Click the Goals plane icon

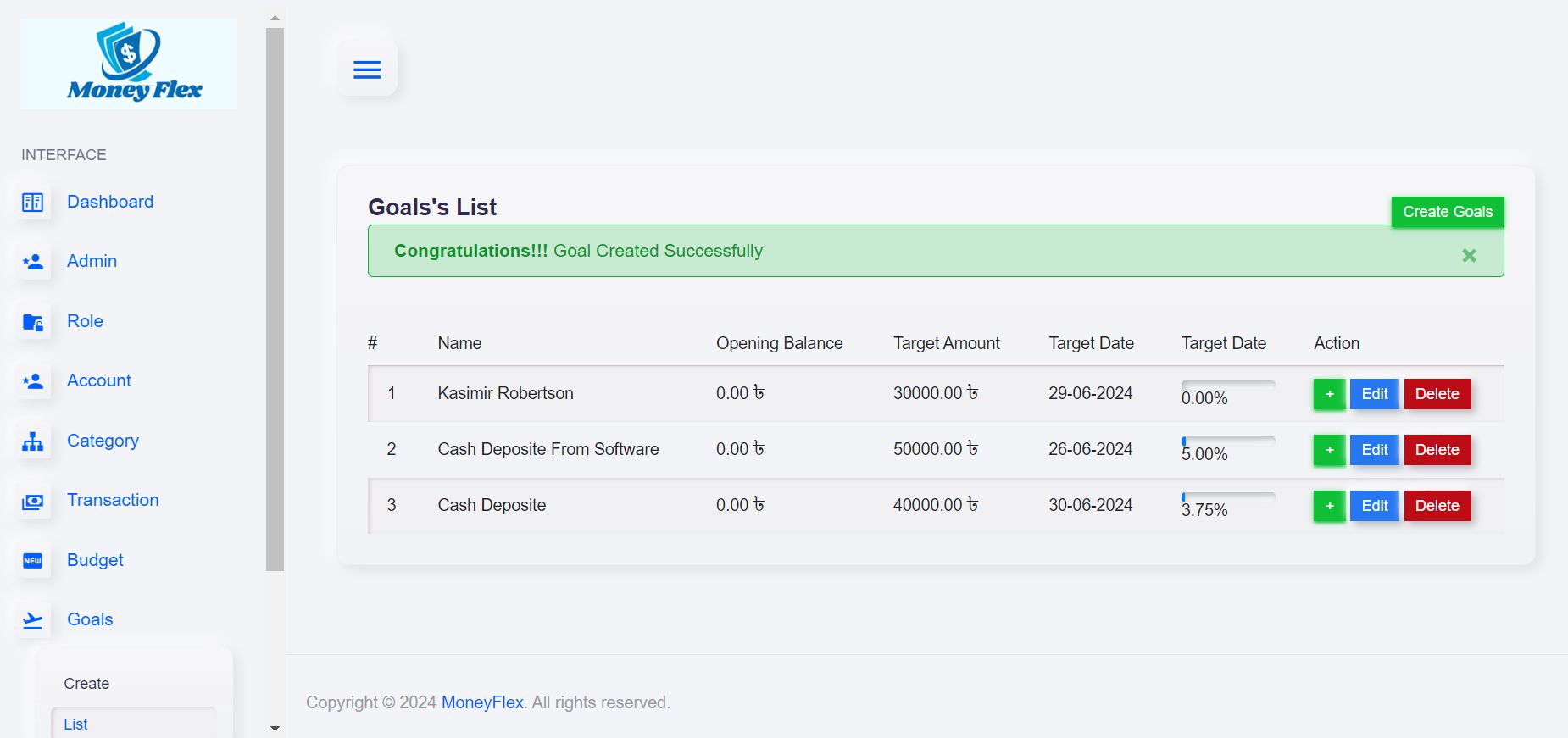(x=33, y=620)
